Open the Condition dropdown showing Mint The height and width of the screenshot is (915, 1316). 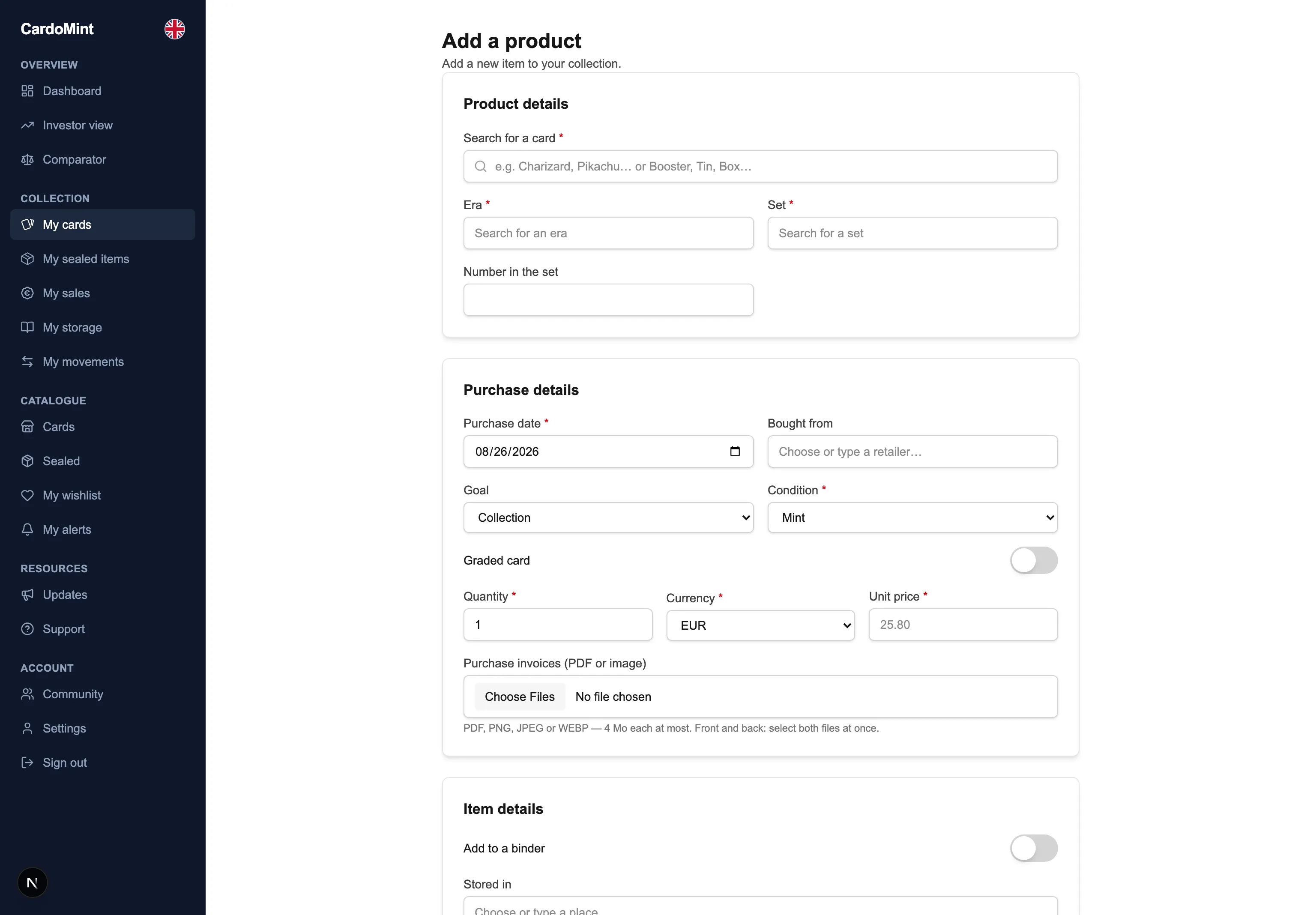coord(912,518)
